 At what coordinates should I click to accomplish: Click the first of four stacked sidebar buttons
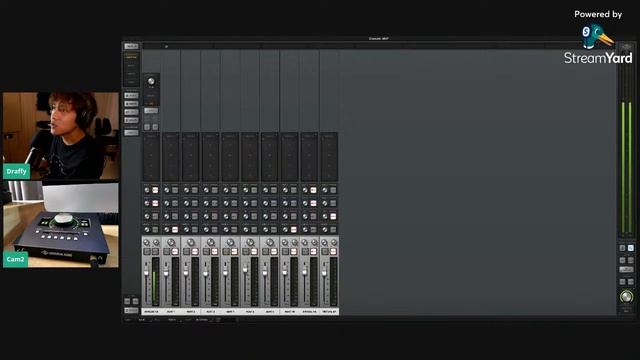[131, 96]
